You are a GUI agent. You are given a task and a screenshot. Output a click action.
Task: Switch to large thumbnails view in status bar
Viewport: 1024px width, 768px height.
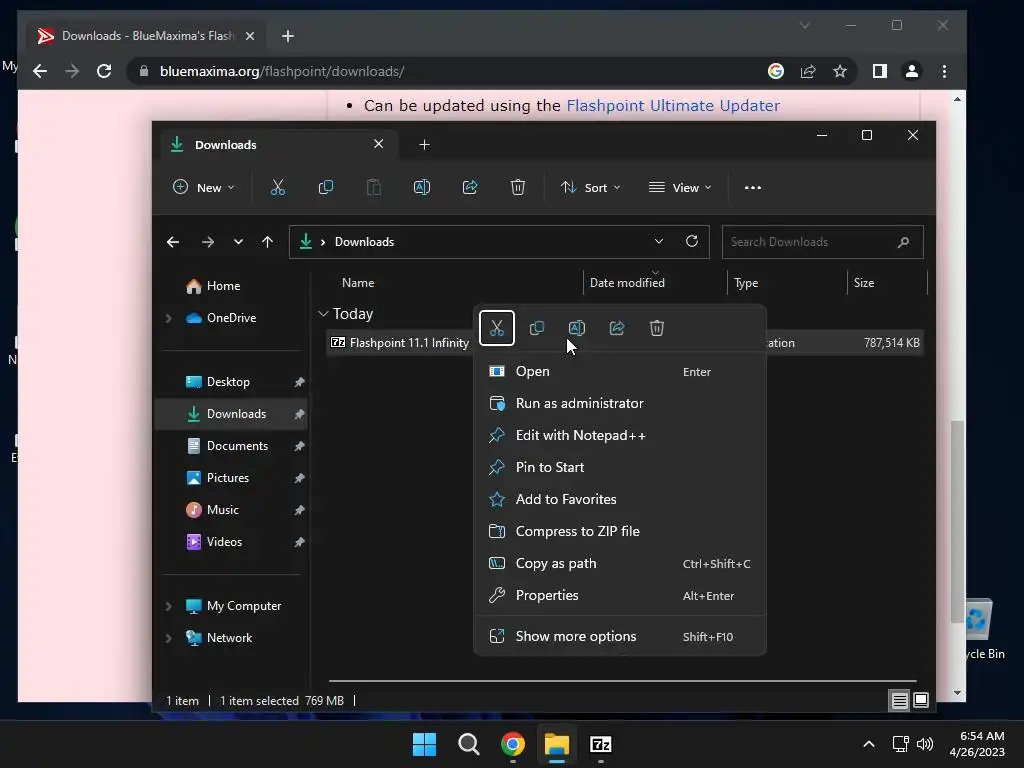921,701
